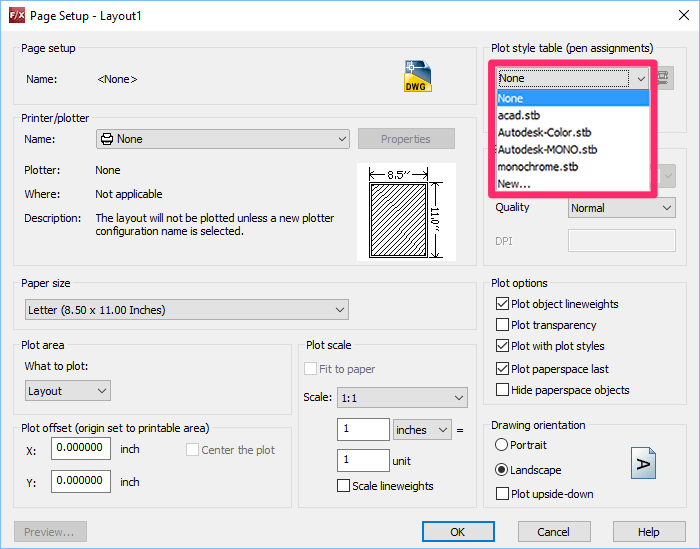The image size is (700, 549).
Task: Open the Scale 1:1 dropdown
Action: coord(402,398)
